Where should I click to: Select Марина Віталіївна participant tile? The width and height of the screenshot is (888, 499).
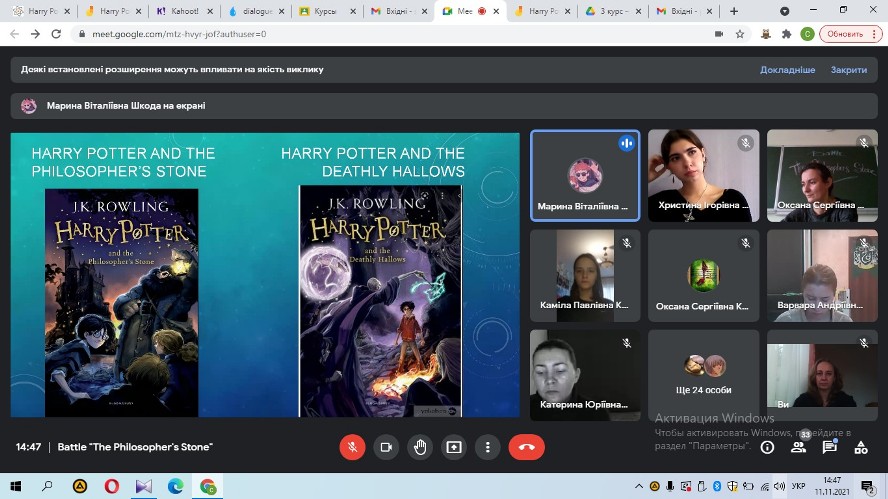tap(585, 176)
